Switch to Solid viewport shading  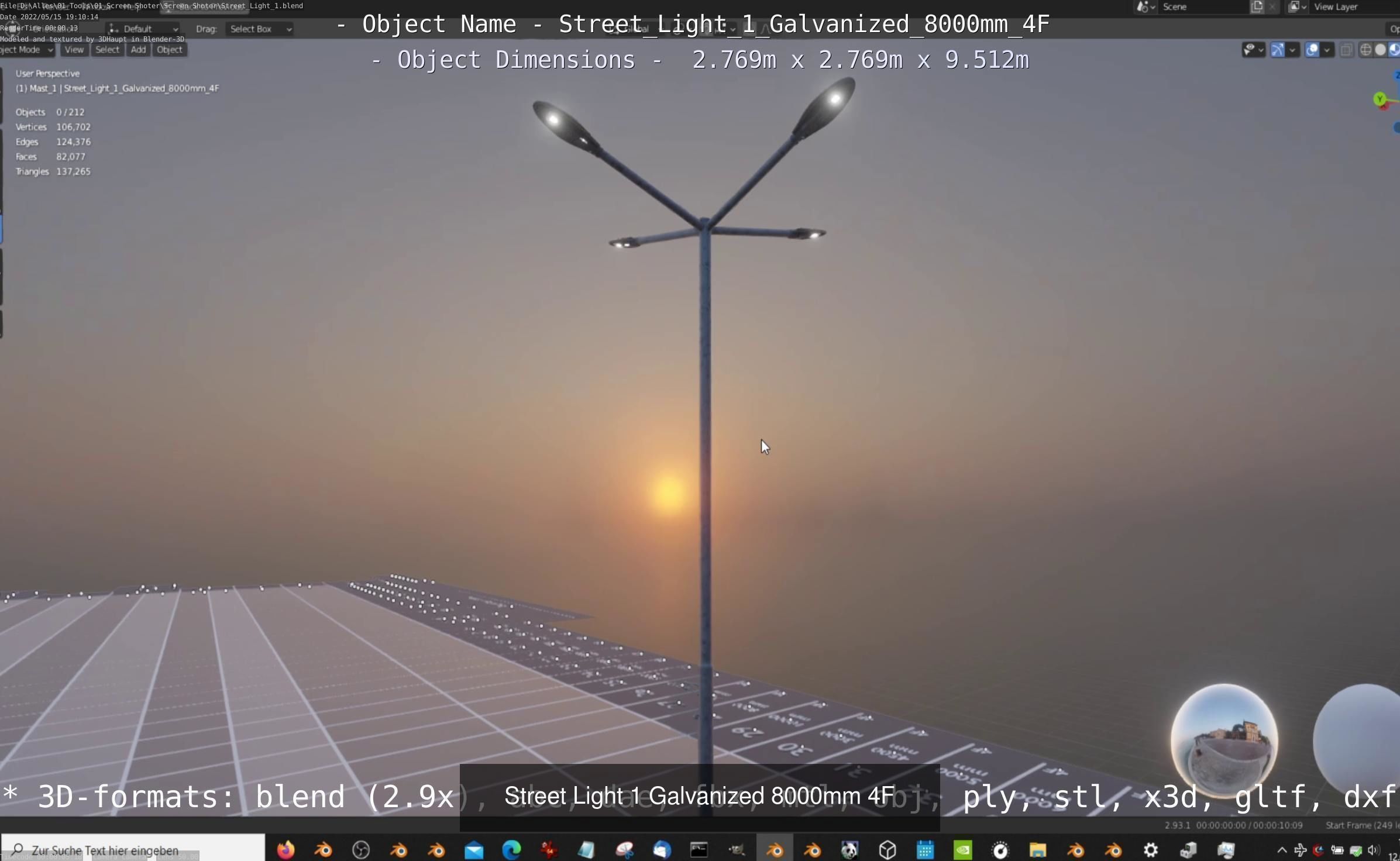1380,50
